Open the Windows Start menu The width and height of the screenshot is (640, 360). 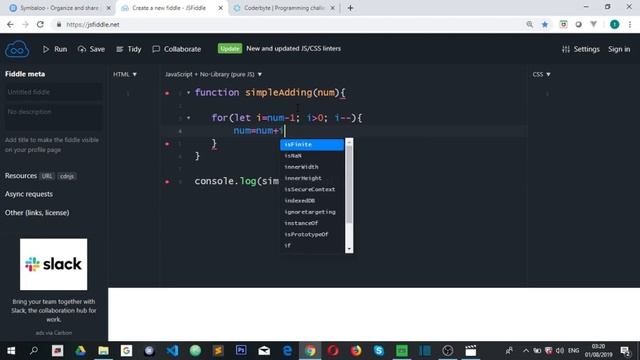tap(11, 351)
